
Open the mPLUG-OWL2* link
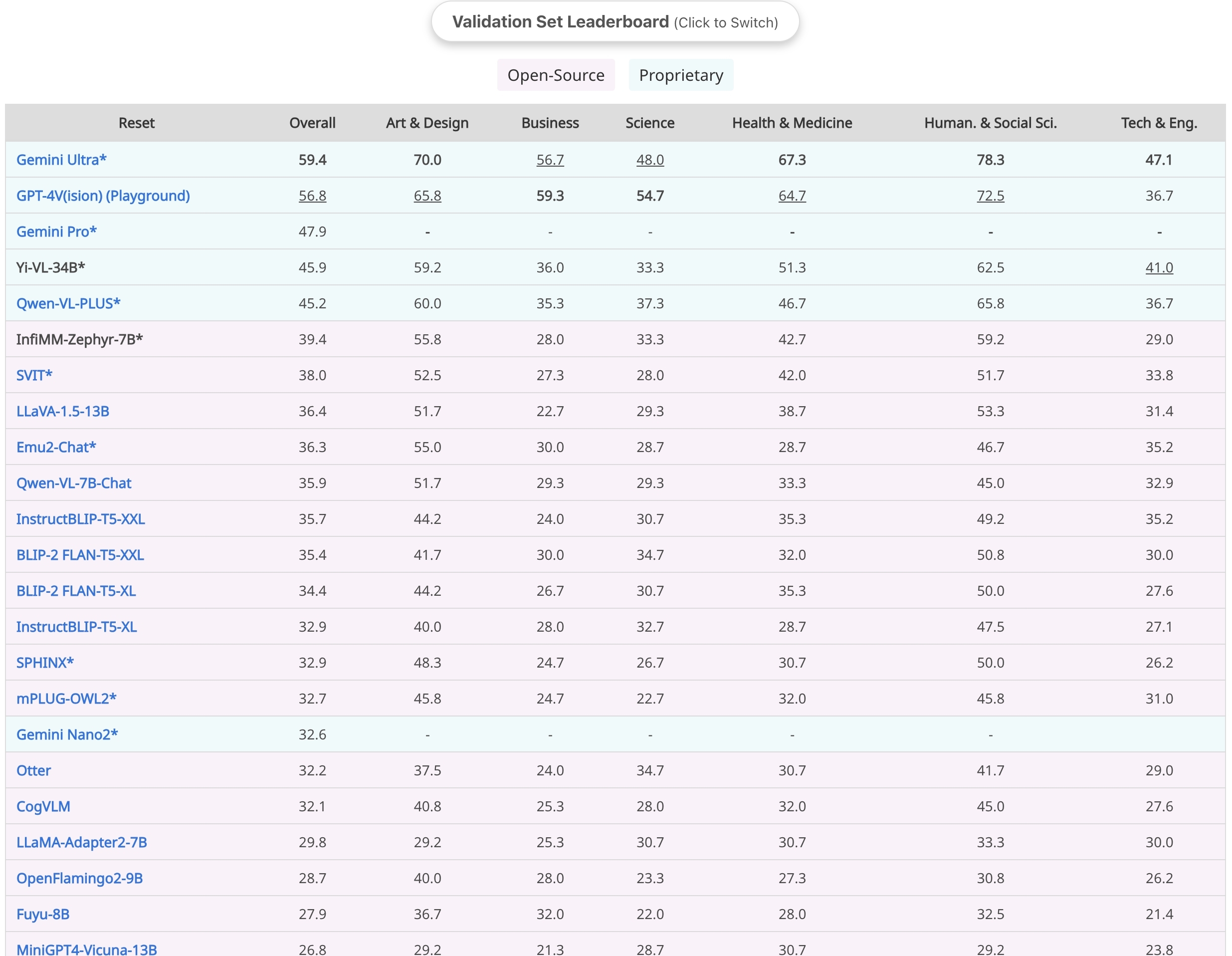pos(66,699)
